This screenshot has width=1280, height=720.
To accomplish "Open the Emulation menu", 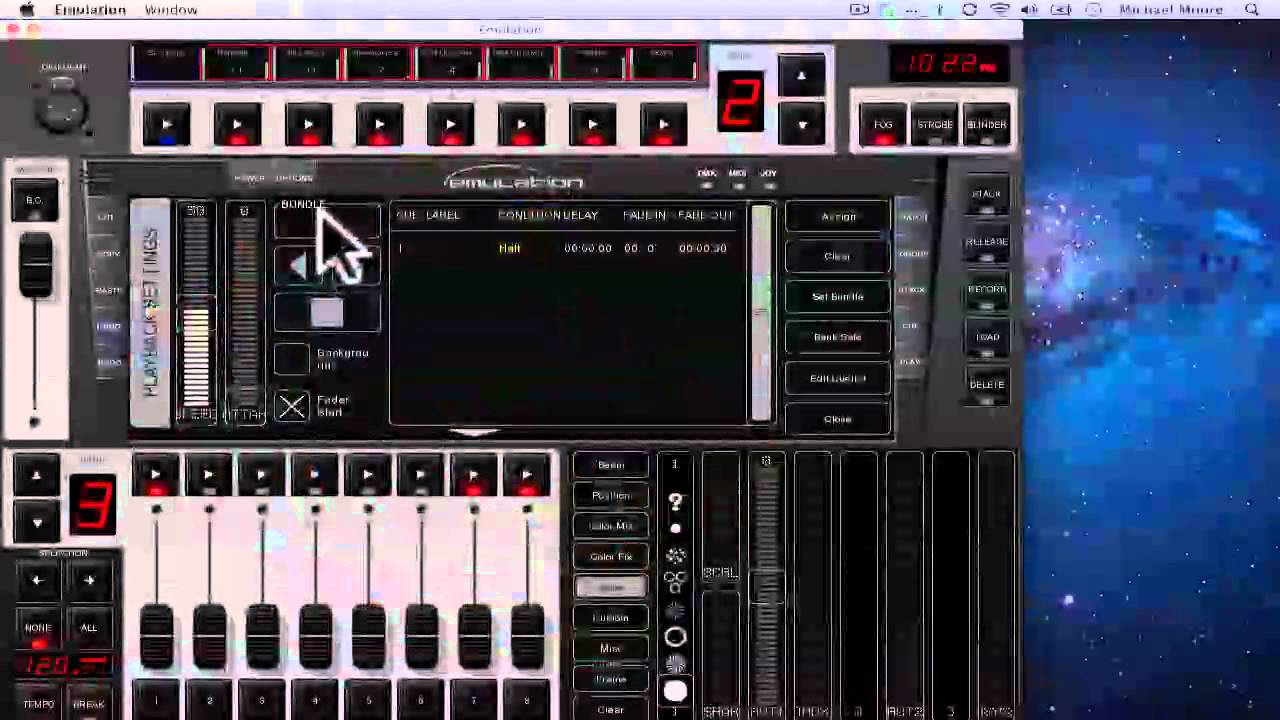I will tap(89, 10).
